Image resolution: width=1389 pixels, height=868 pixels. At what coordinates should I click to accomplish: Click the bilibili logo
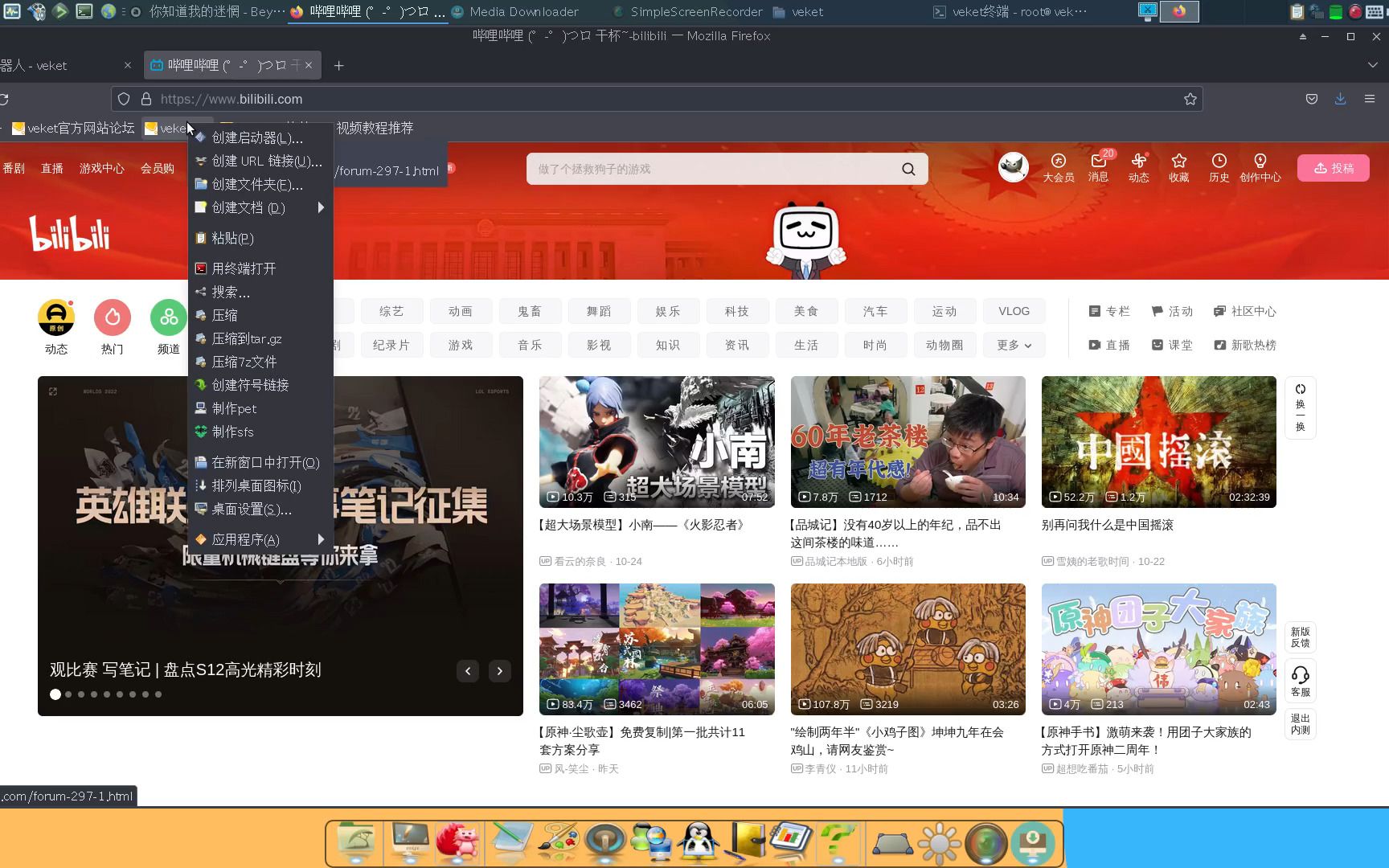pyautogui.click(x=70, y=234)
